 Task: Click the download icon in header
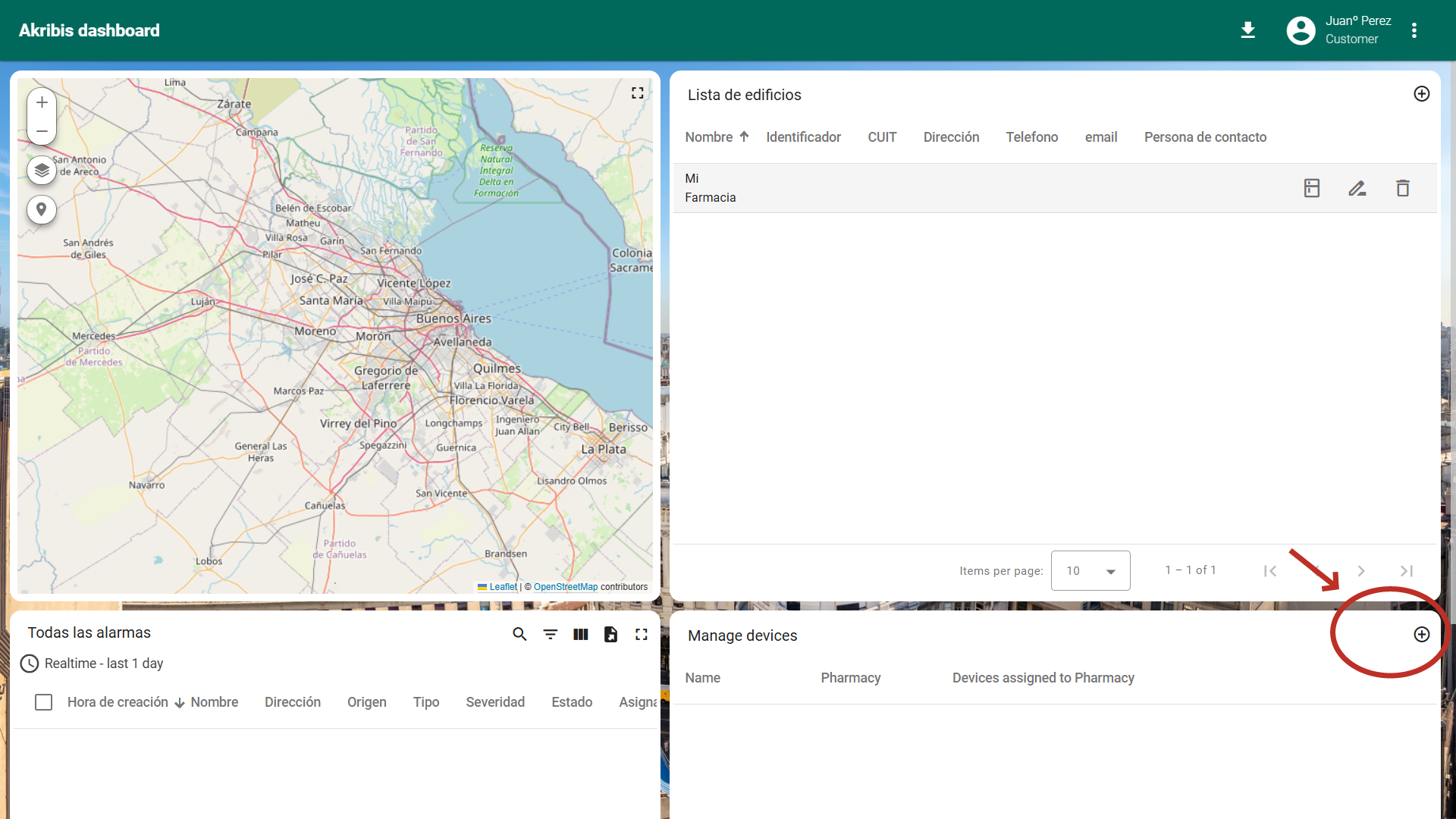[1247, 30]
